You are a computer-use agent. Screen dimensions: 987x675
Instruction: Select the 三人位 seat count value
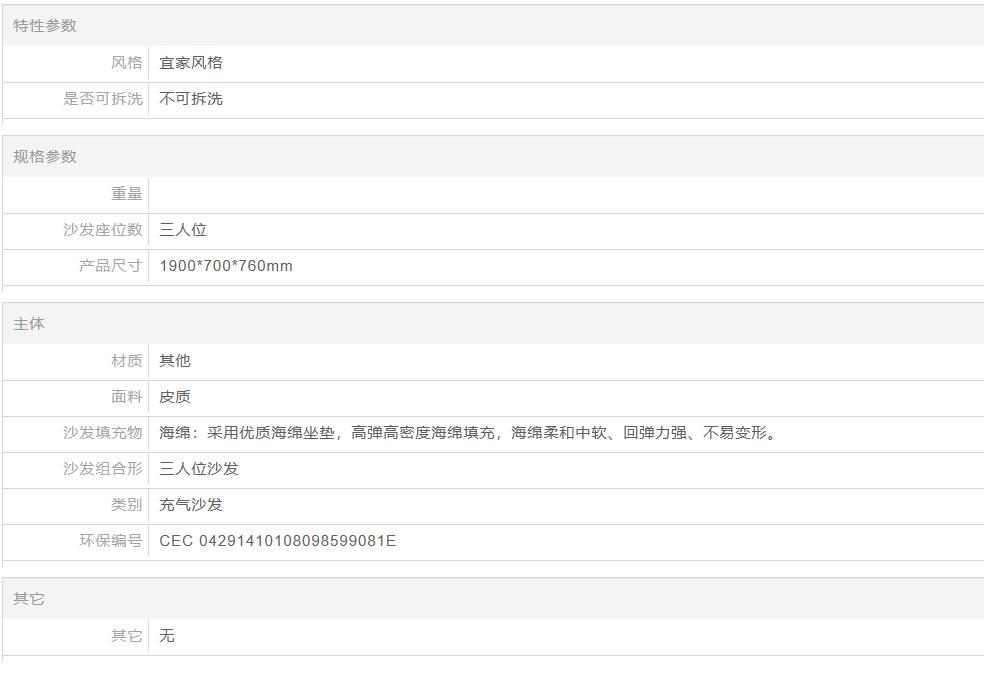(183, 230)
